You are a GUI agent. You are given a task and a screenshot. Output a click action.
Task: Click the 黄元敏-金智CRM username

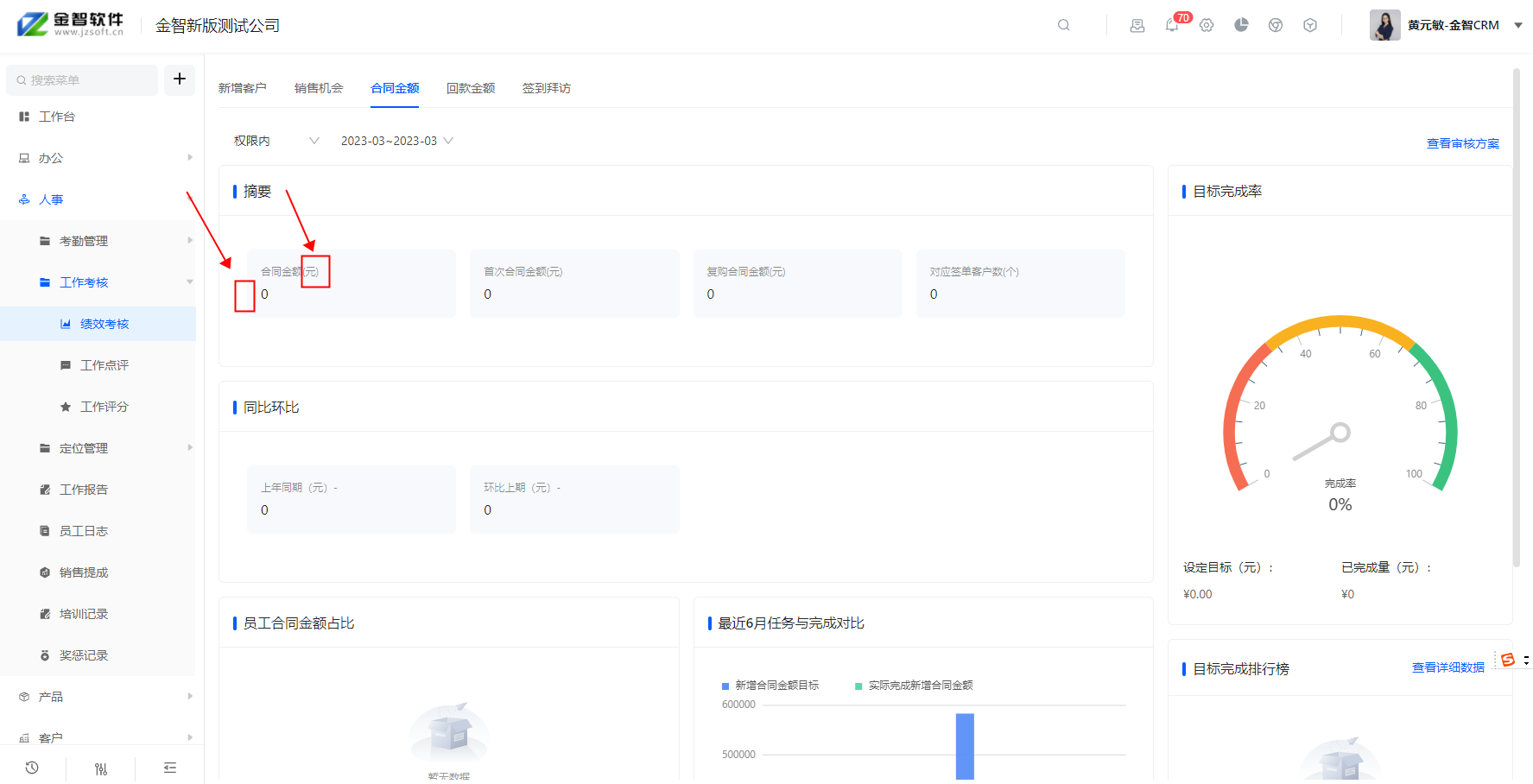(x=1454, y=25)
